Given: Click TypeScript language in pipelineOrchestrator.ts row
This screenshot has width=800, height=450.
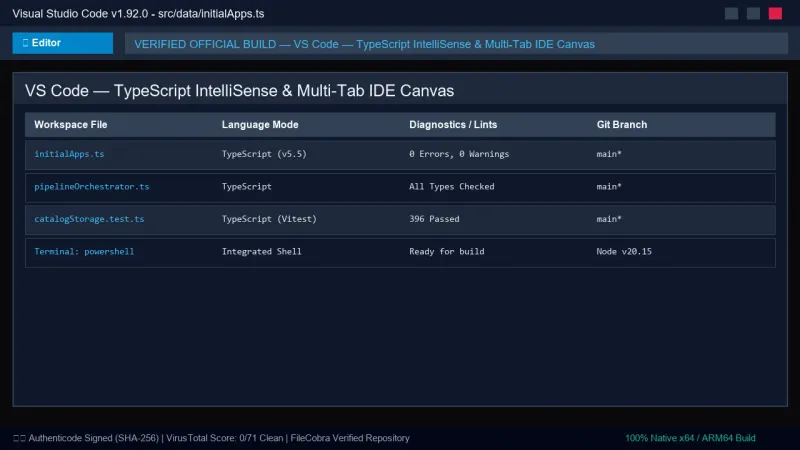Looking at the screenshot, I should (x=247, y=187).
